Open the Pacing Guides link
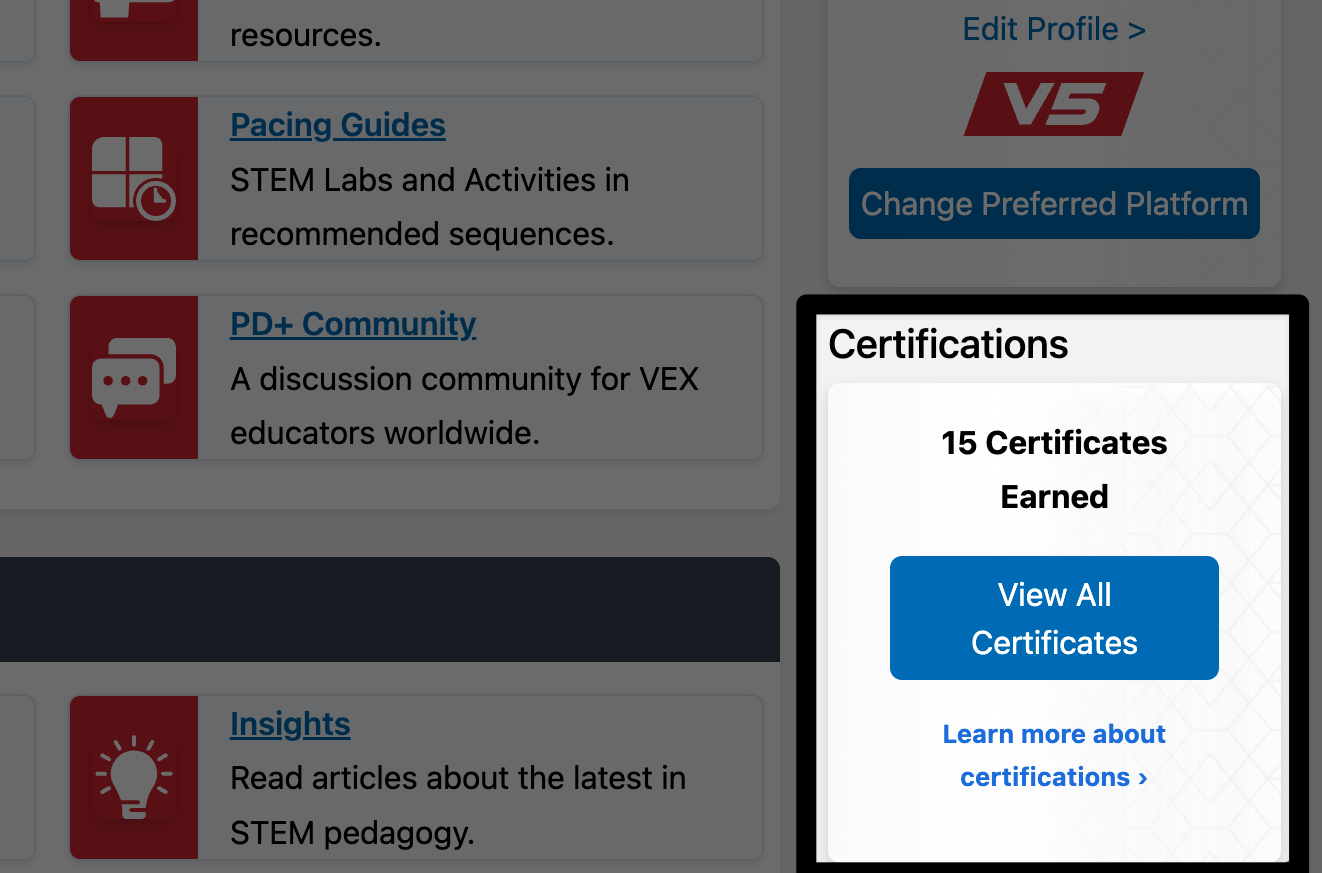1322x873 pixels. pyautogui.click(x=338, y=125)
